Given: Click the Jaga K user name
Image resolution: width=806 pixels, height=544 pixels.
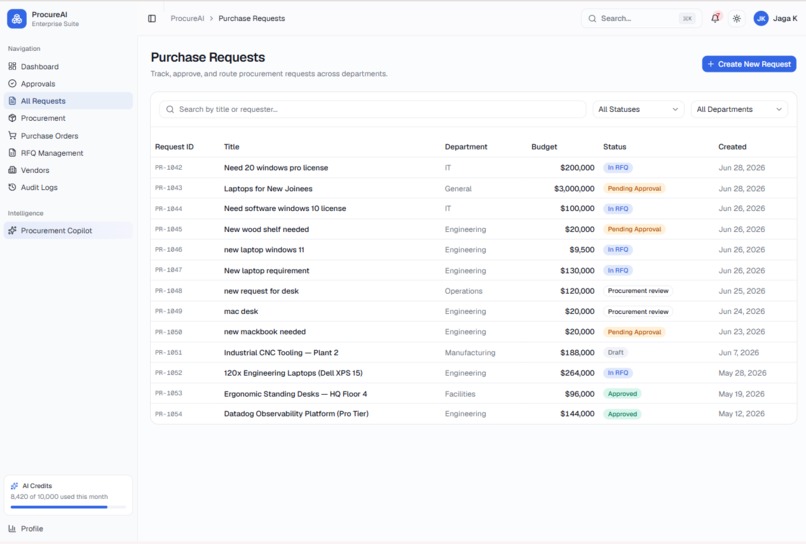Looking at the screenshot, I should click(x=785, y=19).
